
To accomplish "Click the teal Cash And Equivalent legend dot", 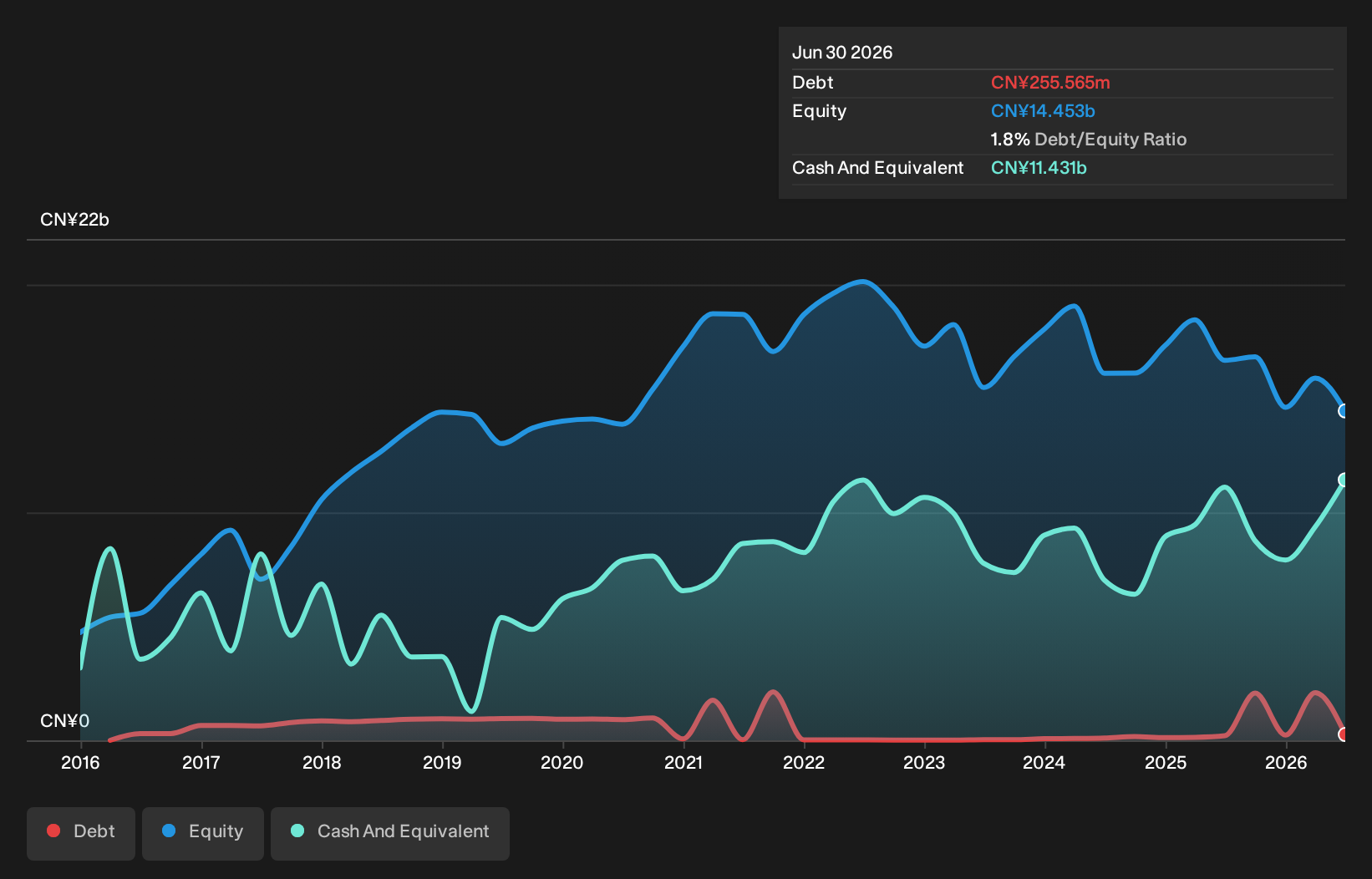I will click(297, 831).
